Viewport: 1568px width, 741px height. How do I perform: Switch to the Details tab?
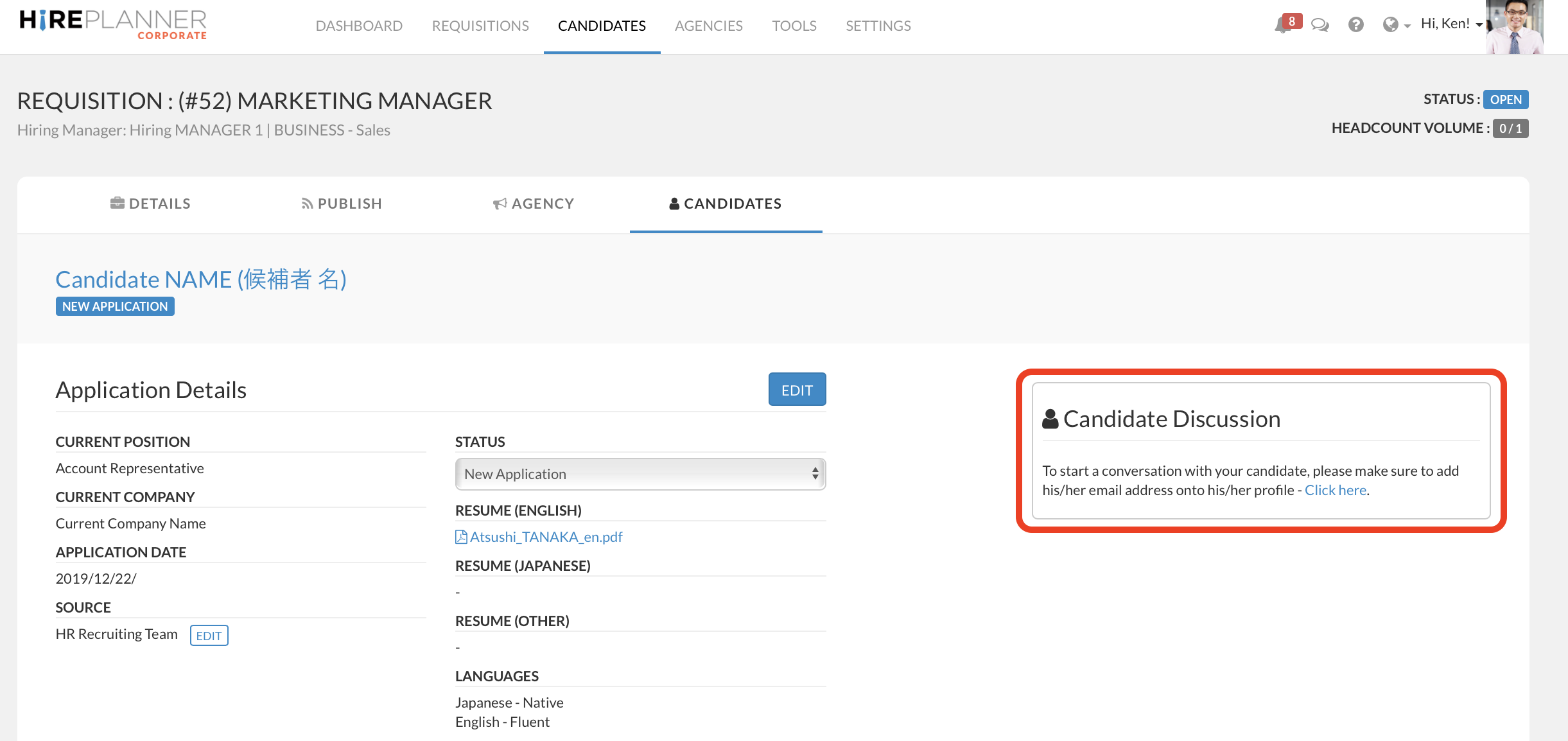point(150,204)
